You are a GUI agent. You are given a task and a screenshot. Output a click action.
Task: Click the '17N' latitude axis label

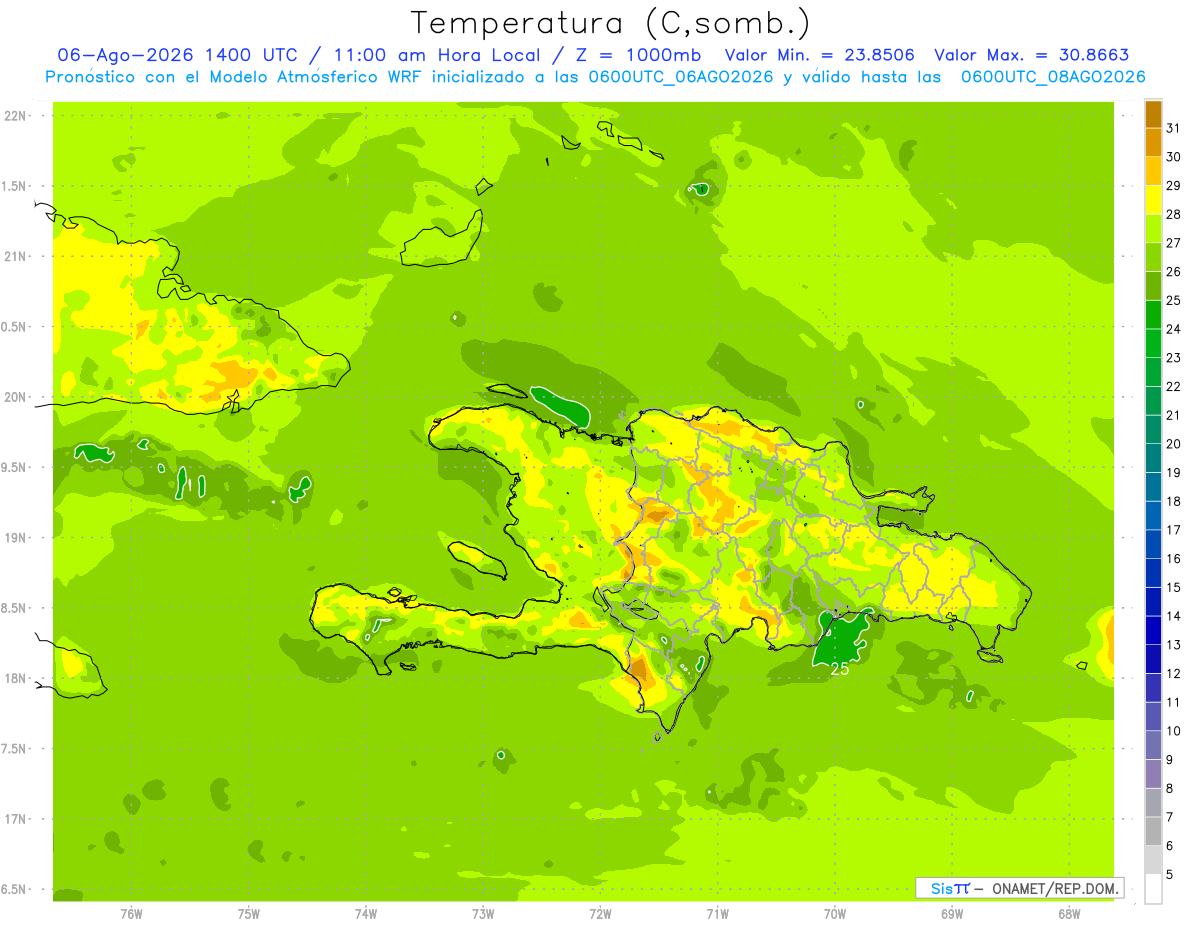click(x=14, y=819)
